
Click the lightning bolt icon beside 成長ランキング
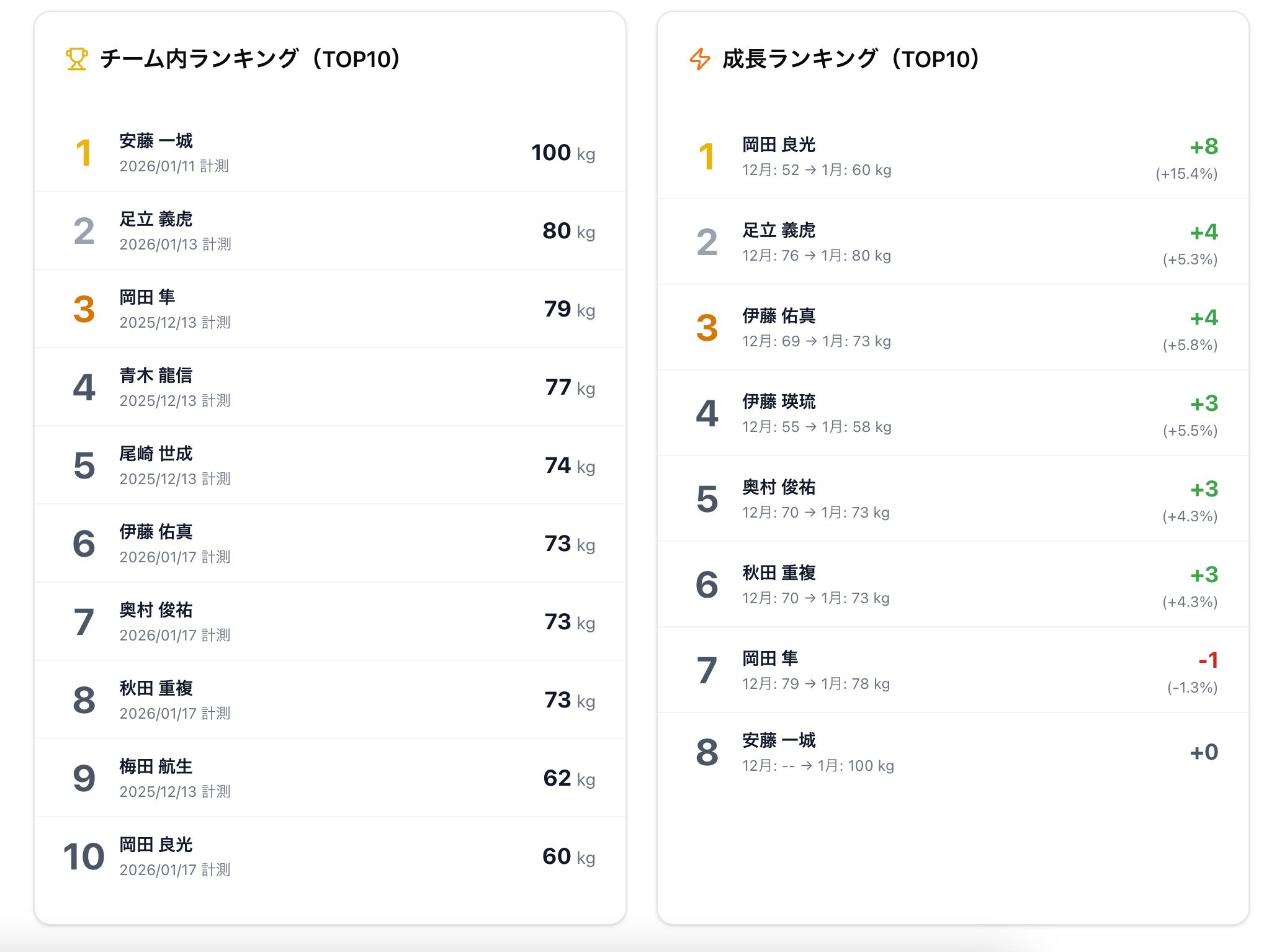(700, 59)
